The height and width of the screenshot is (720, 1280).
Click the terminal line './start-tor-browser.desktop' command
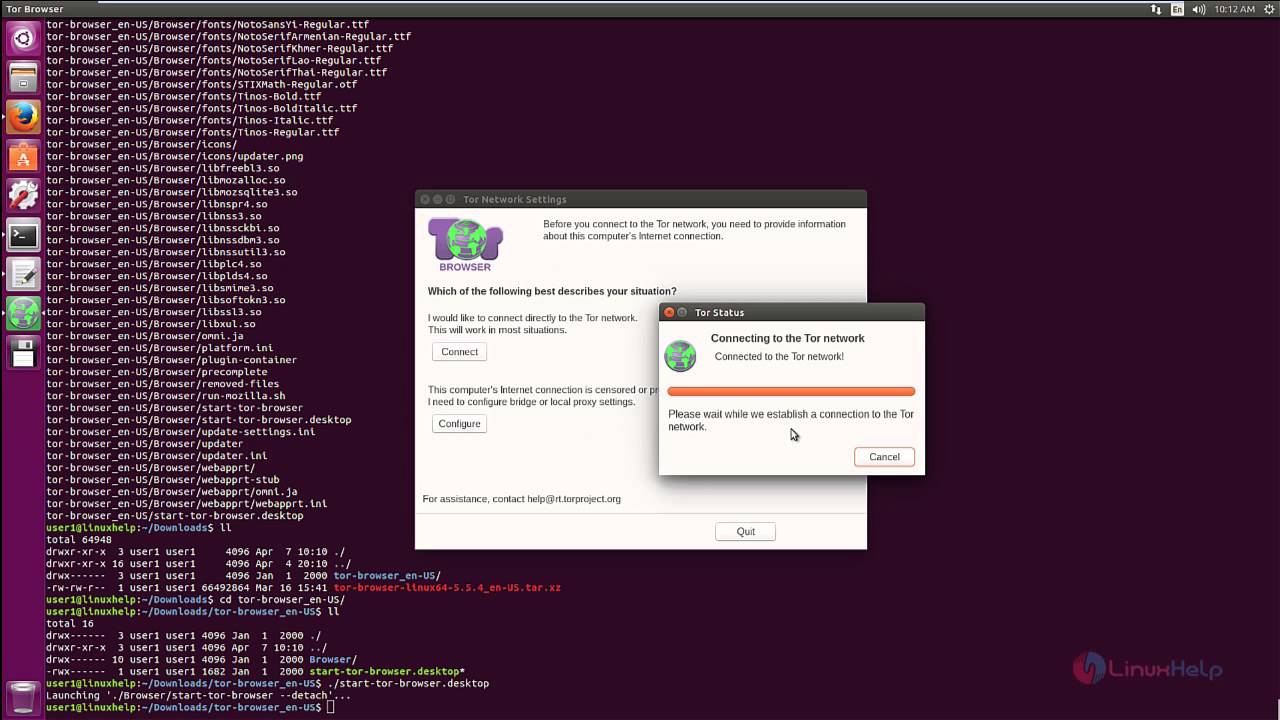pyautogui.click(x=407, y=684)
